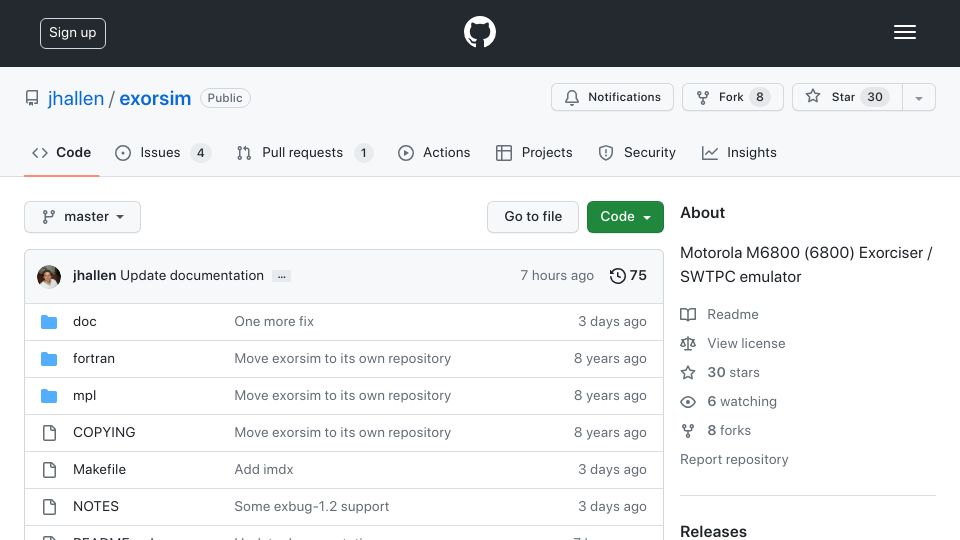Open jhallen user profile link
This screenshot has width=960, height=540.
tap(76, 98)
